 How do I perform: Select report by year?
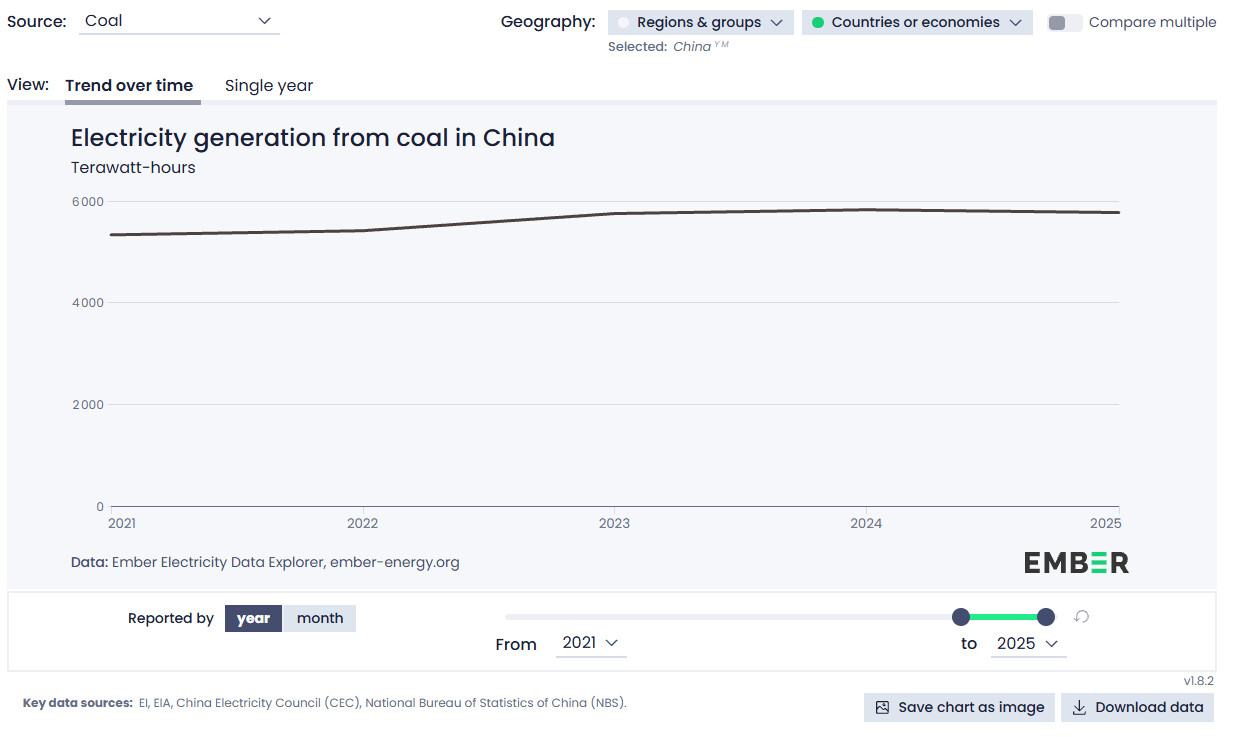click(253, 618)
